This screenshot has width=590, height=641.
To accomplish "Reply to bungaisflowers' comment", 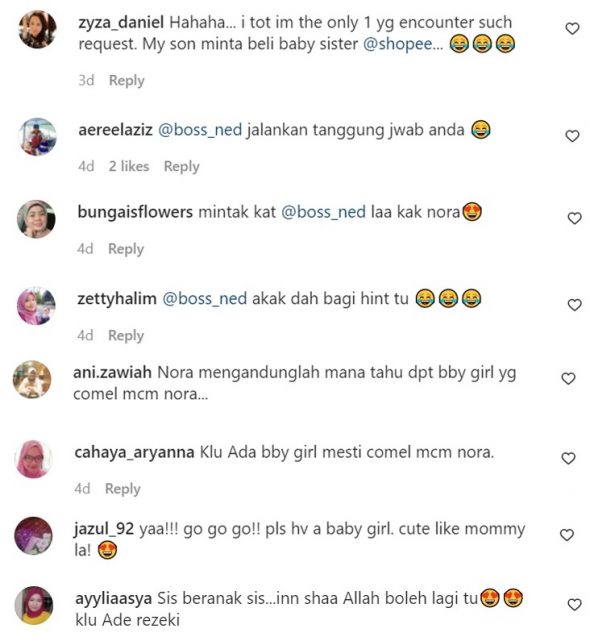I will click(126, 249).
